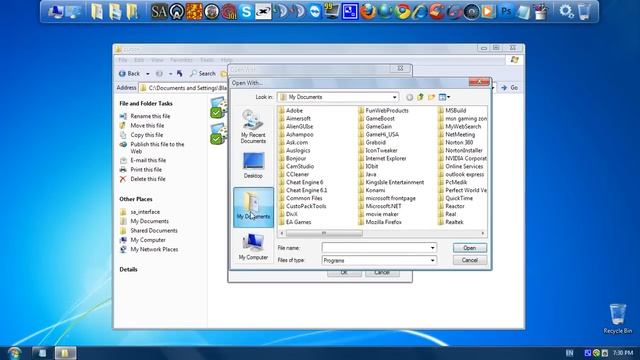Select the Java folder

(367, 174)
